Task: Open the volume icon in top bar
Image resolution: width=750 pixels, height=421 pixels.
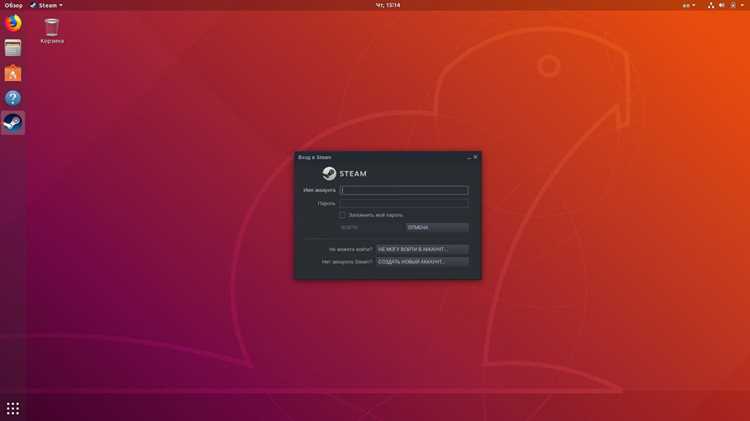Action: [x=722, y=5]
